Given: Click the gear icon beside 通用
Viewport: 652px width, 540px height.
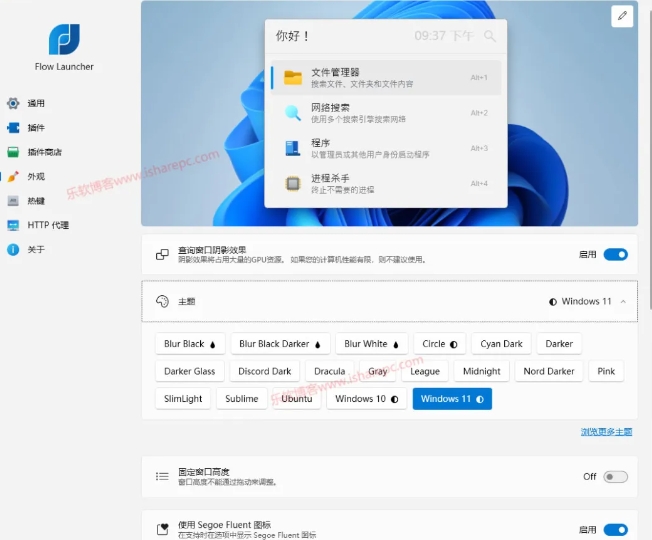Looking at the screenshot, I should point(13,103).
